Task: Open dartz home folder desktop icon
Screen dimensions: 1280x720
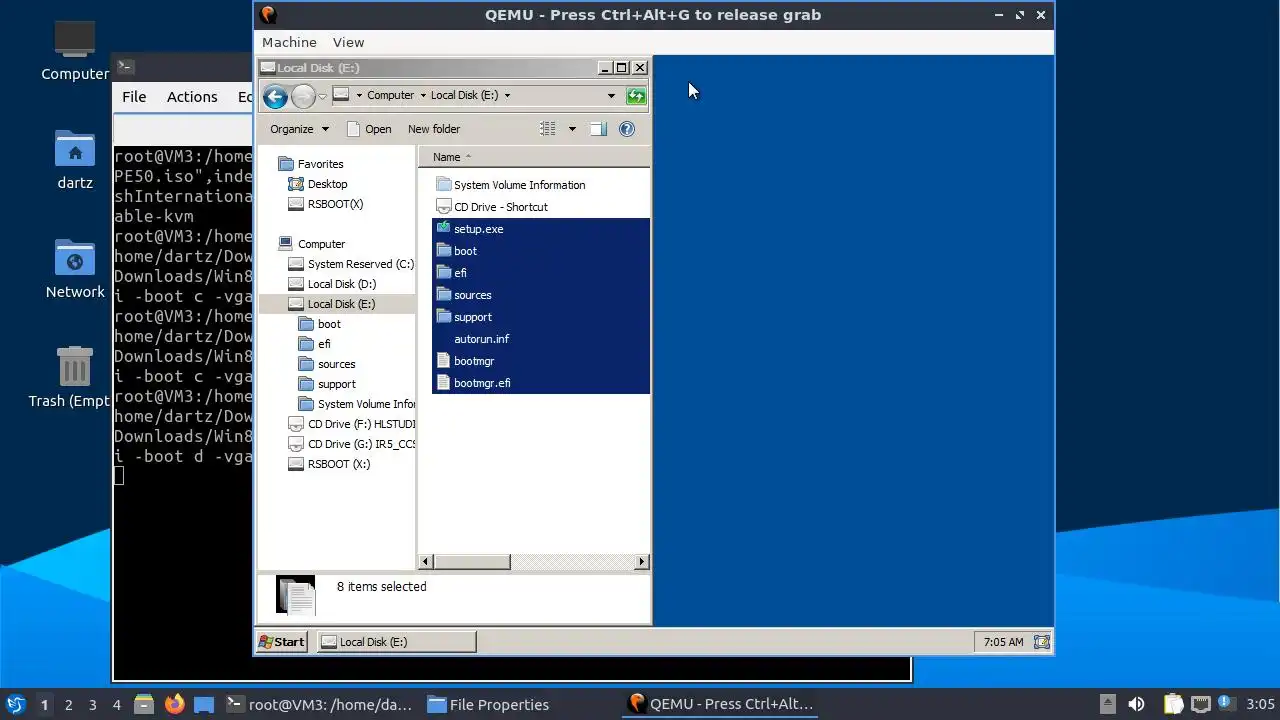Action: tap(75, 161)
